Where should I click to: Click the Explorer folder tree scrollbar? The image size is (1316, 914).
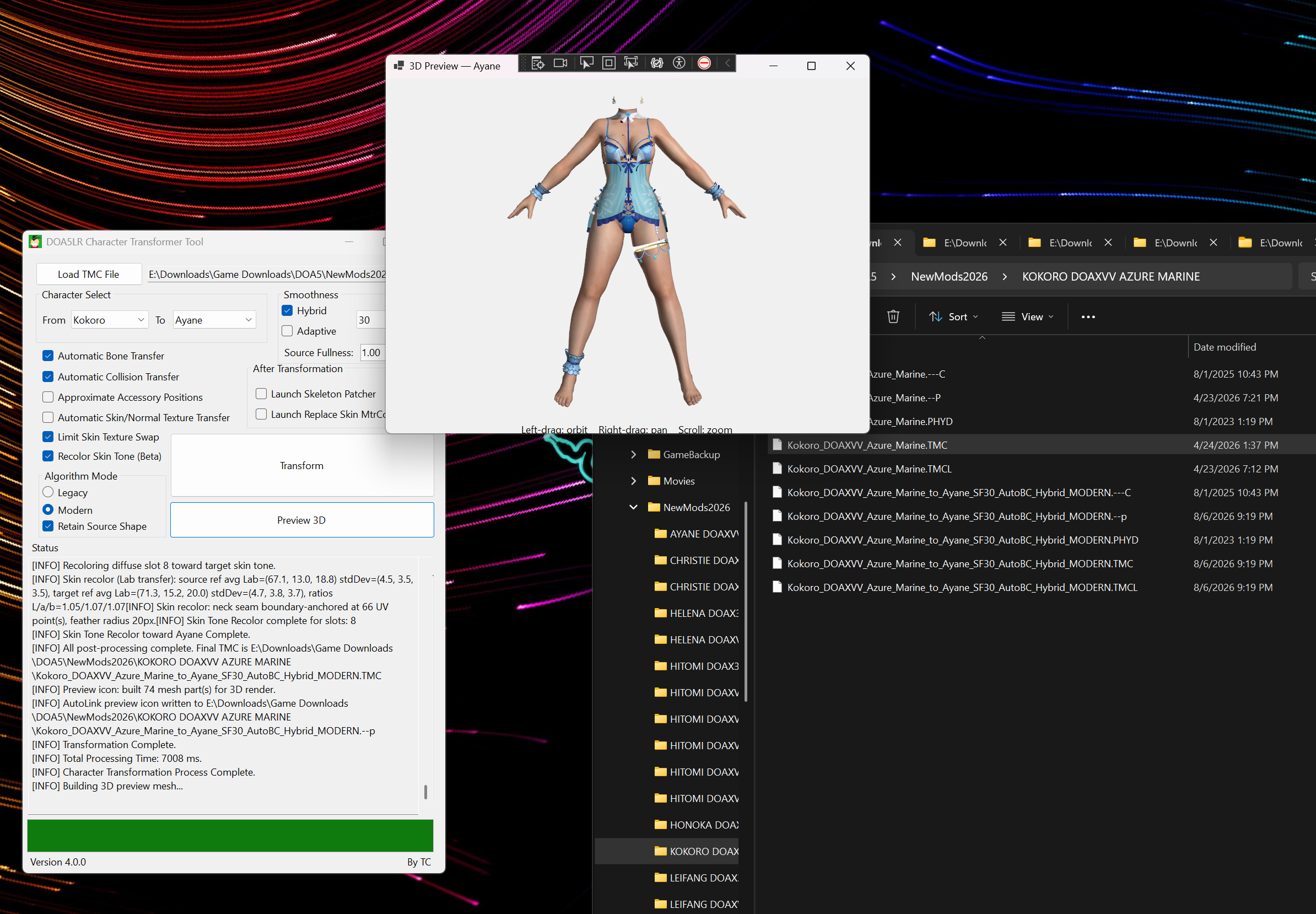click(x=745, y=601)
